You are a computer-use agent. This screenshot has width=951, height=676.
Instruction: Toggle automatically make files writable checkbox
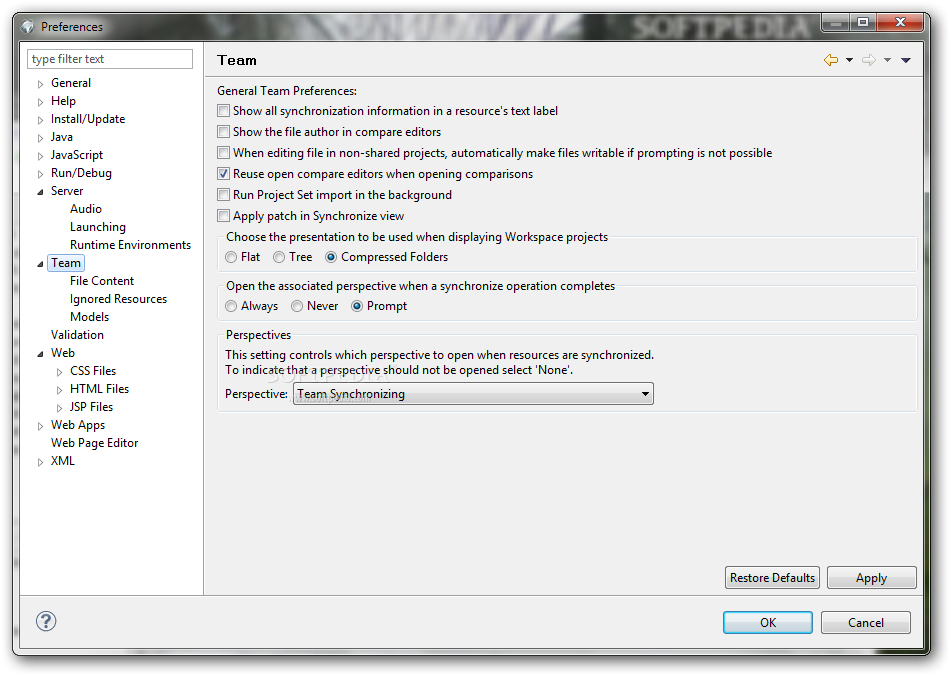pos(223,153)
